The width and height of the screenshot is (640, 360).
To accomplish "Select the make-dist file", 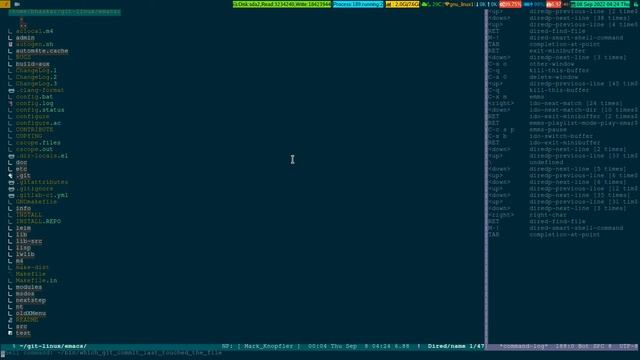I will tap(33, 268).
